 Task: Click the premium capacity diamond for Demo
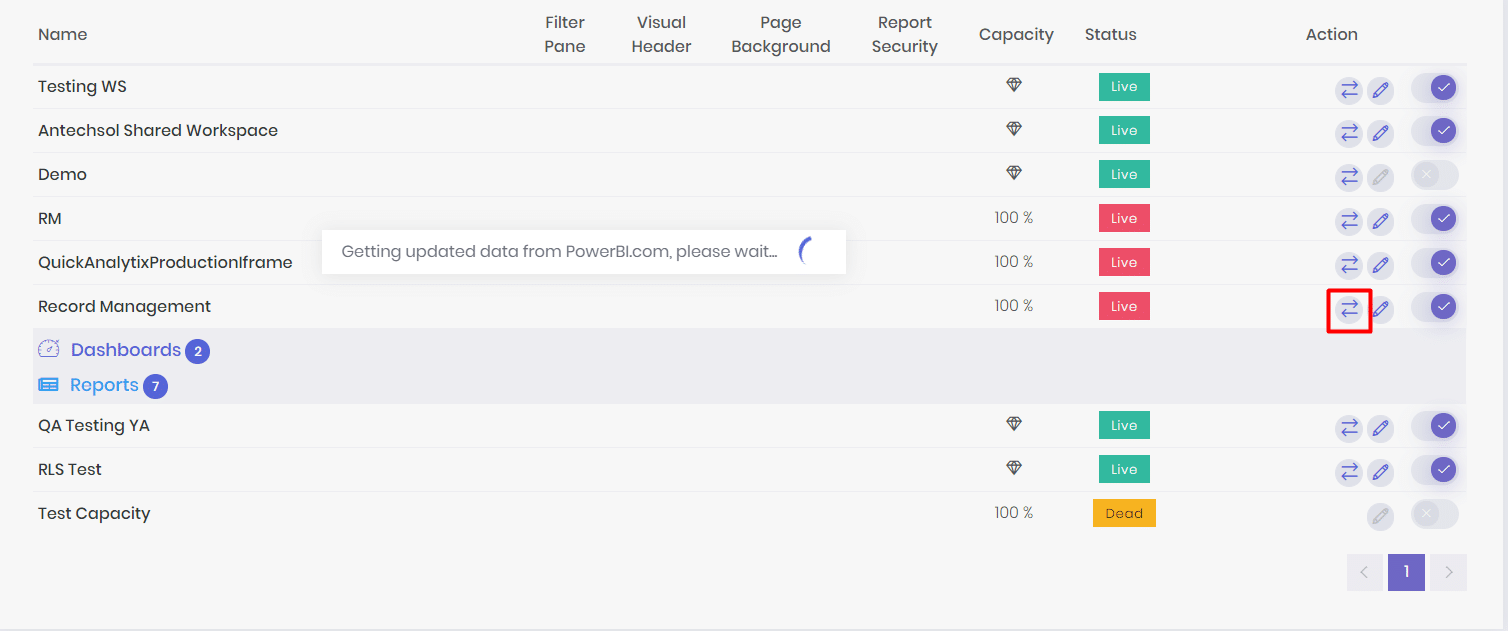coord(1014,172)
